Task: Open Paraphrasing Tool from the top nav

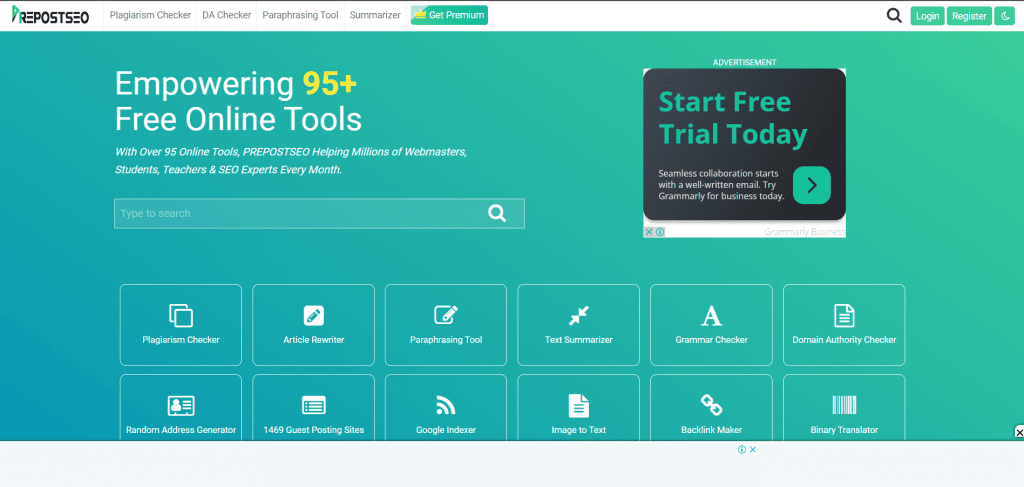Action: coord(300,15)
